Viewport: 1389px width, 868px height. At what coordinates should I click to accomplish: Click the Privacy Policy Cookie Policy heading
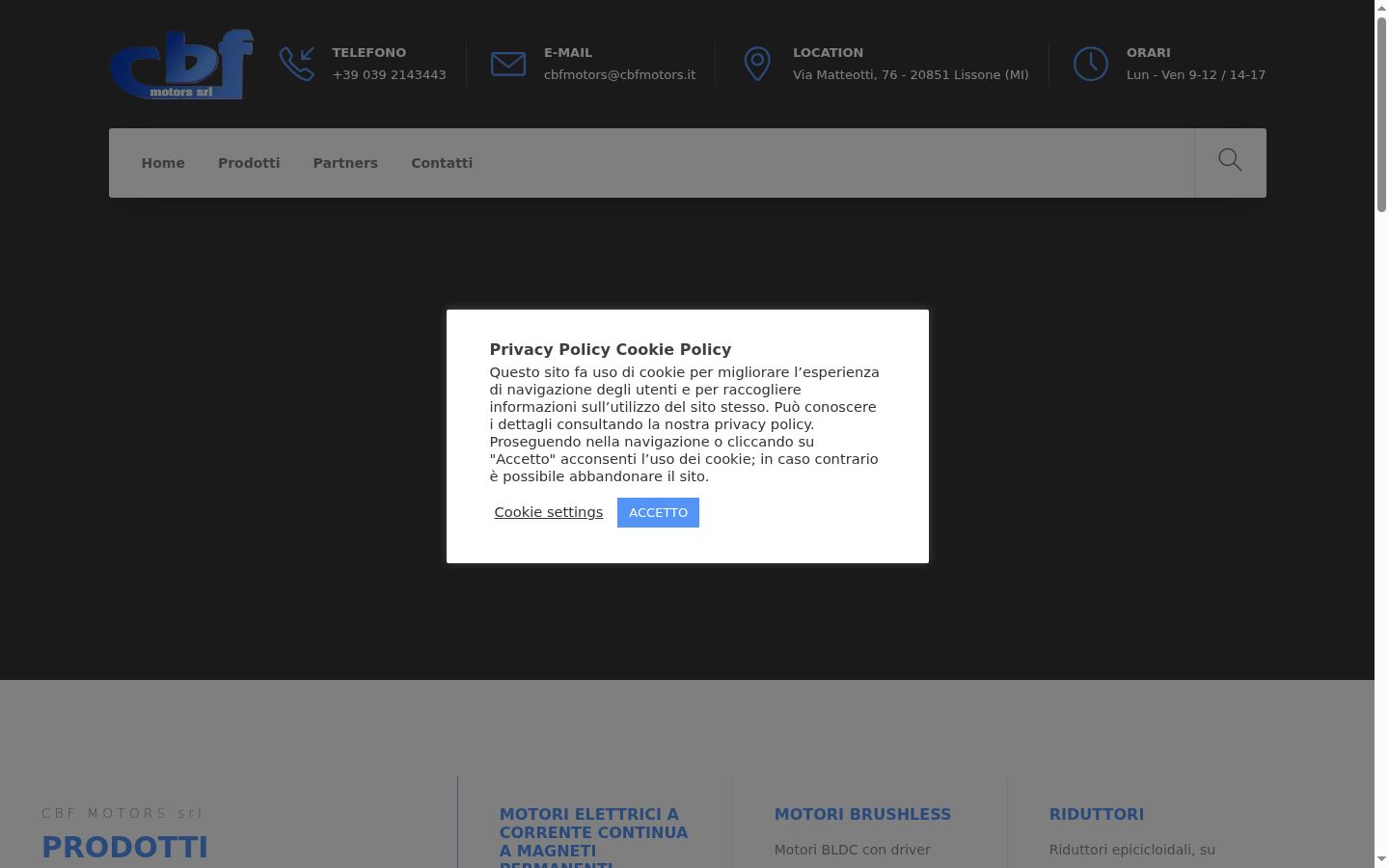pyautogui.click(x=611, y=349)
